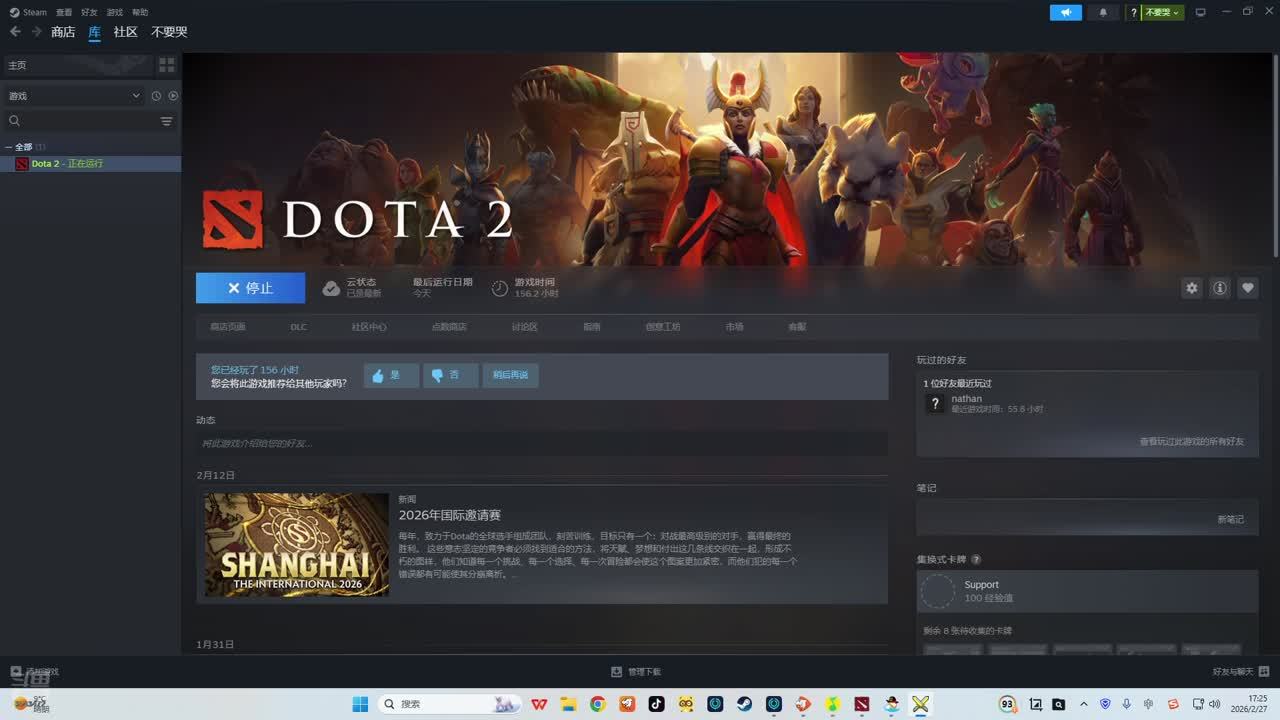The width and height of the screenshot is (1280, 720).
Task: Click the activity post input field
Action: point(542,443)
